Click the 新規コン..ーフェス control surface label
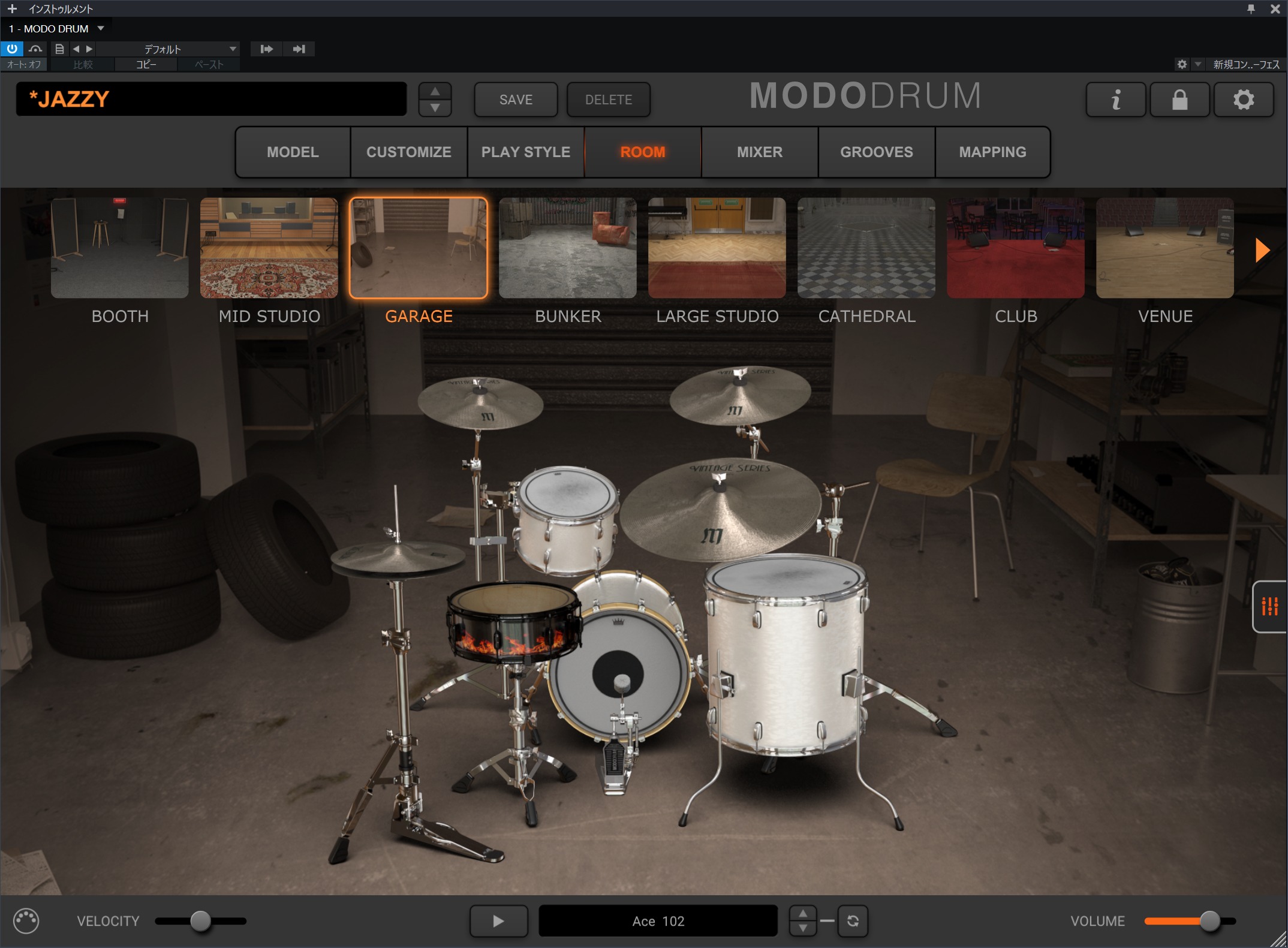 (x=1246, y=64)
